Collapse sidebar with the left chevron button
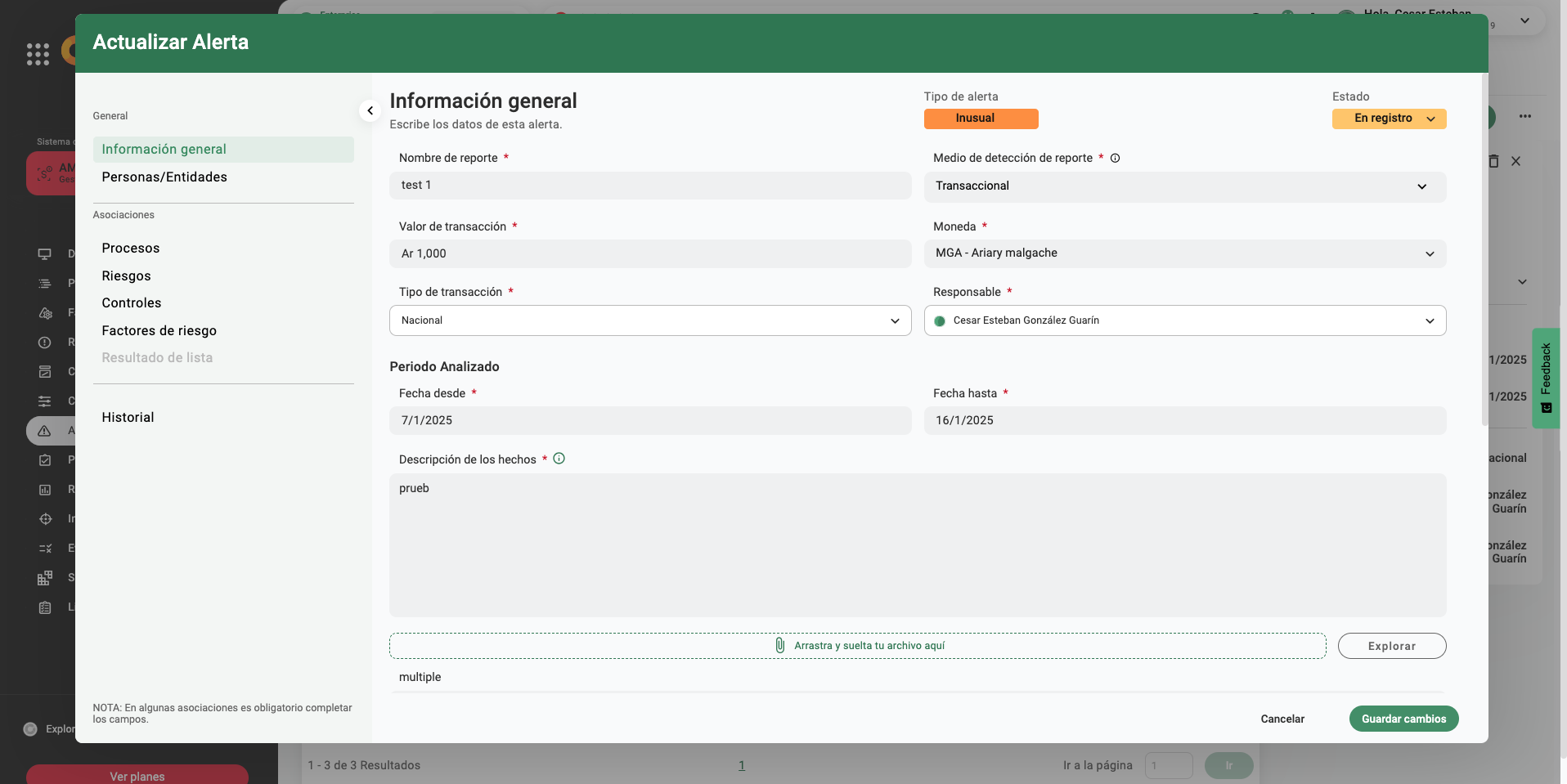Viewport: 1567px width, 784px height. pos(370,110)
